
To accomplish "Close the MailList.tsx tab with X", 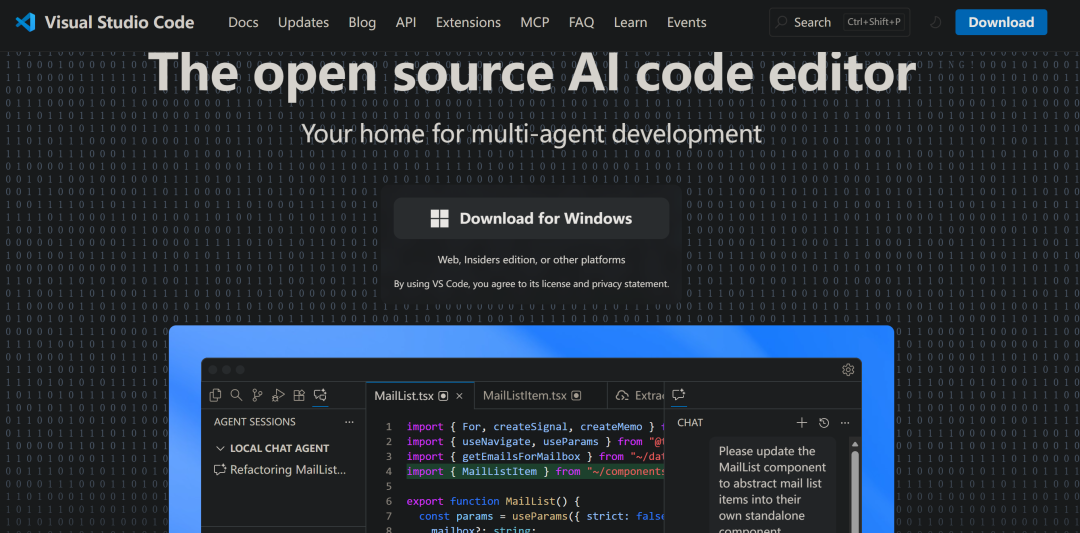I will click(x=459, y=396).
